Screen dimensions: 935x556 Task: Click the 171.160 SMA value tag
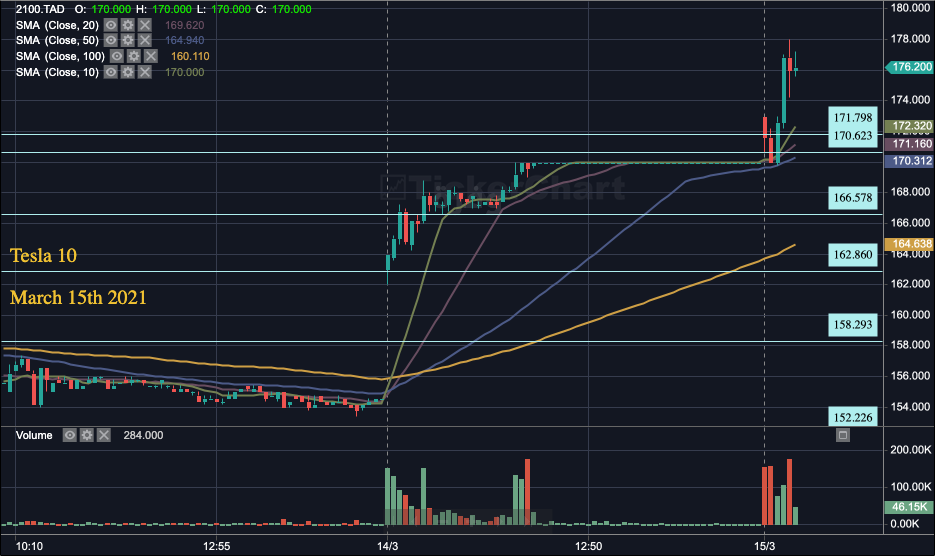tap(909, 144)
